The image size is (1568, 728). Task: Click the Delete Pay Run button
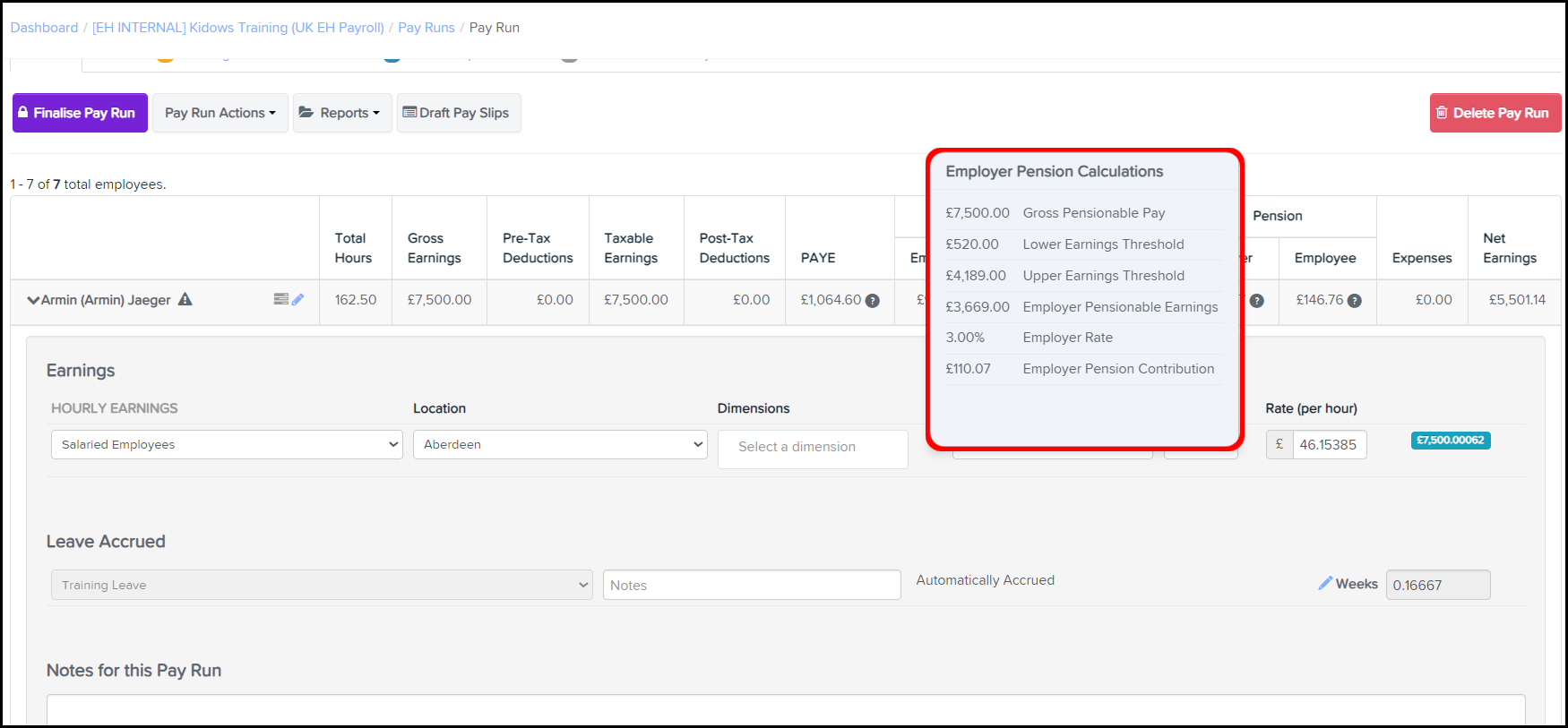(1495, 113)
